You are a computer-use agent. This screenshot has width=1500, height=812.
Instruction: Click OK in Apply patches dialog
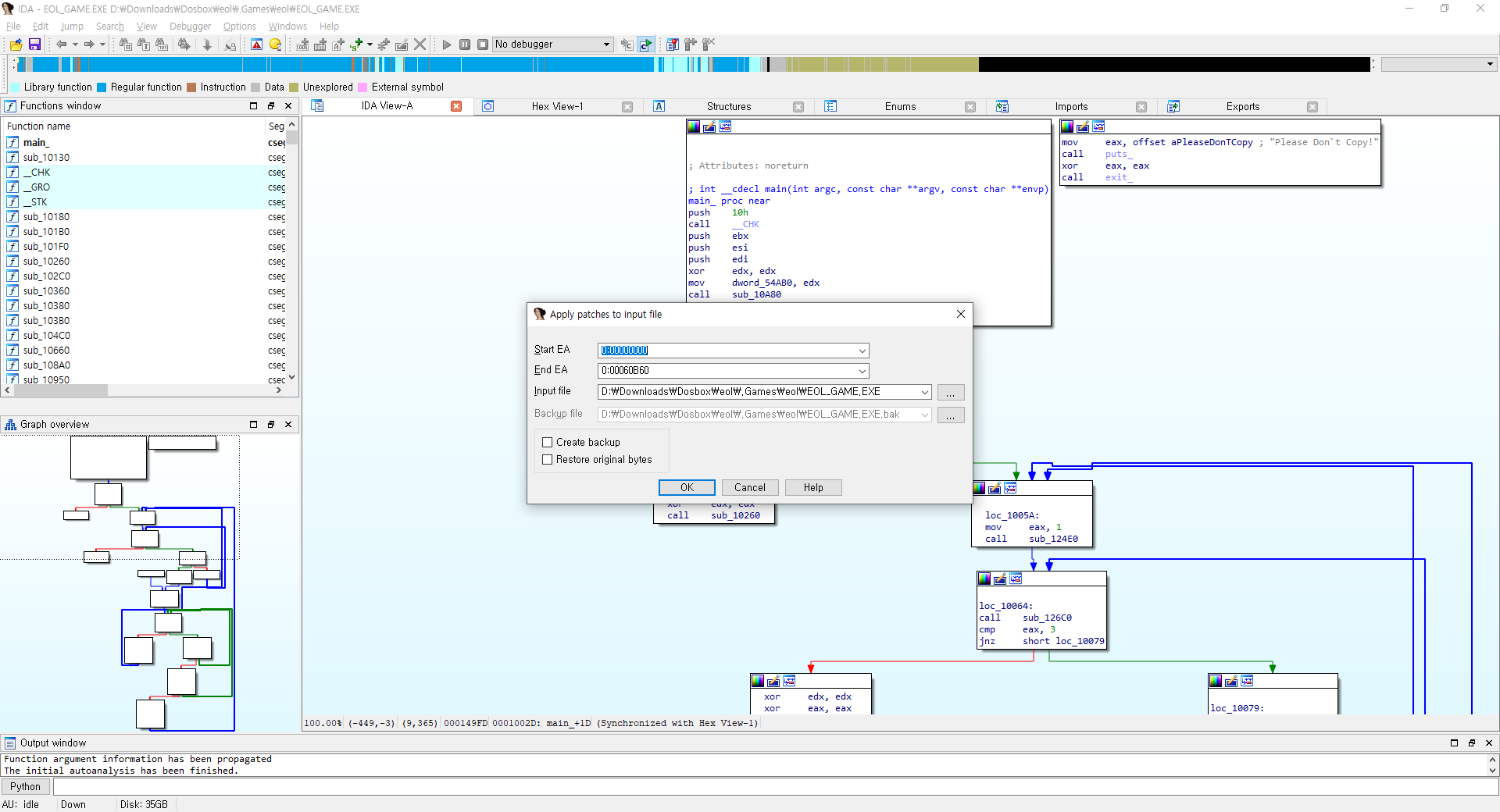(687, 487)
